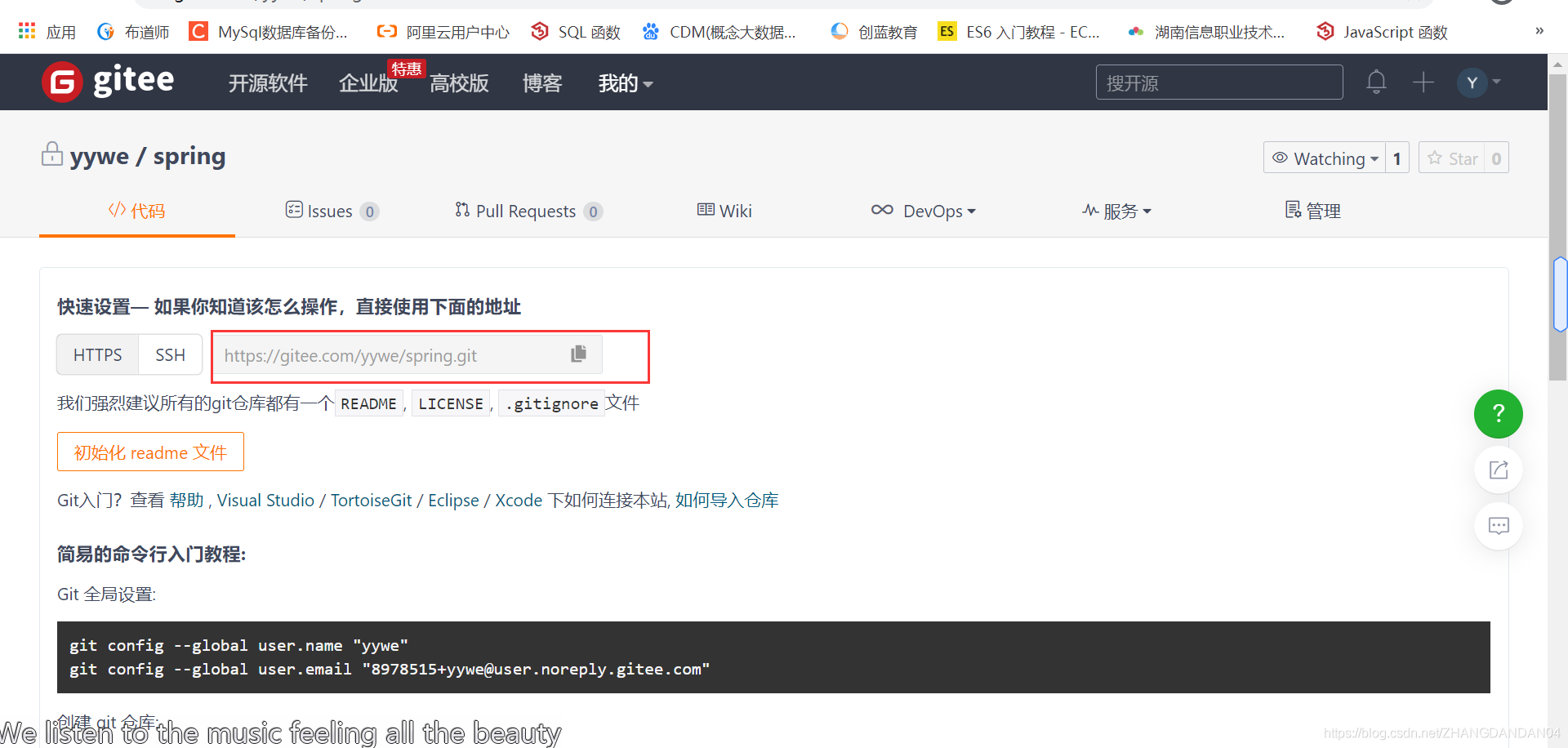This screenshot has height=748, width=1568.
Task: Open 企业版 in the nav bar
Action: pyautogui.click(x=368, y=83)
